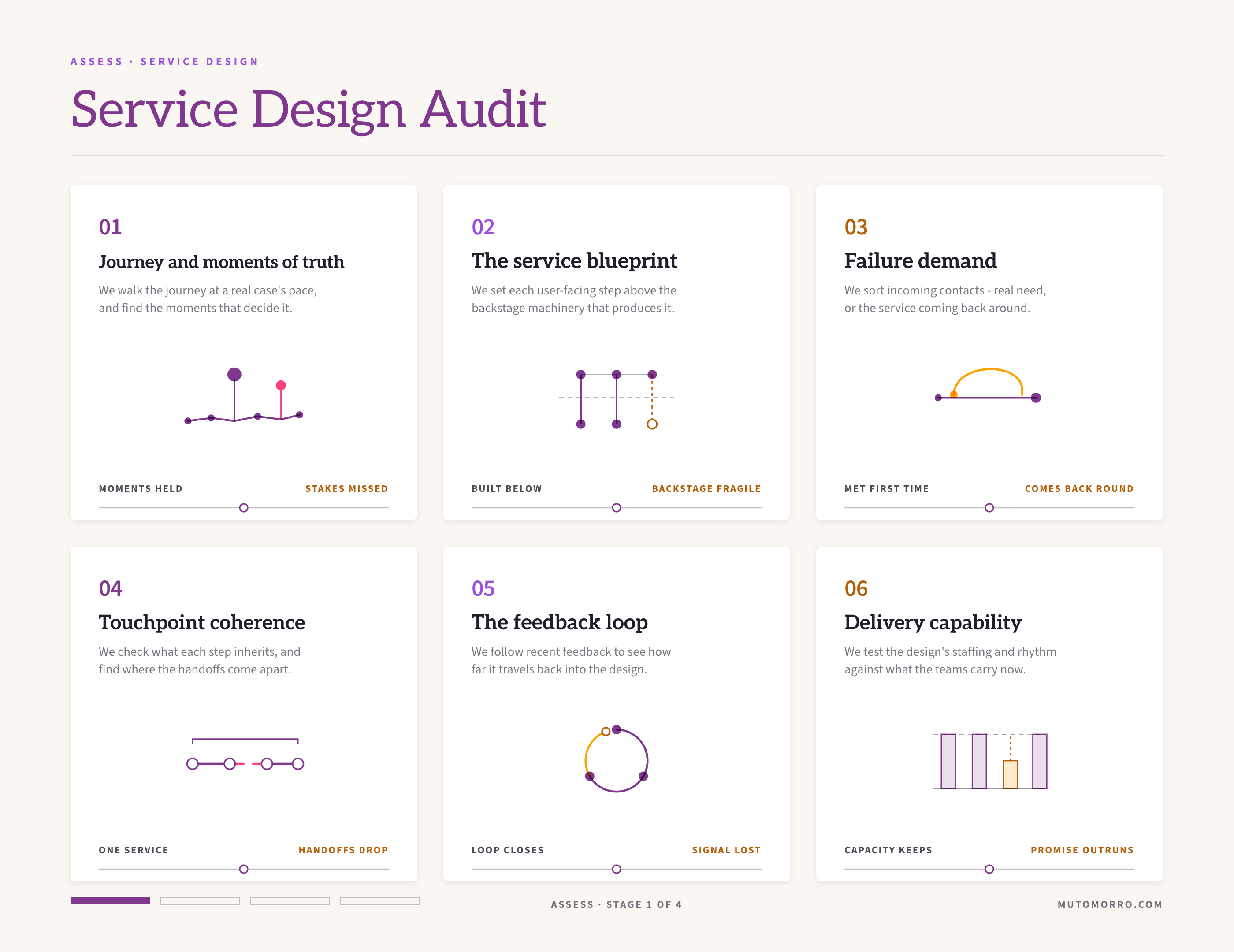Select the fourth stage progress segment
This screenshot has height=952, width=1234.
(x=380, y=900)
